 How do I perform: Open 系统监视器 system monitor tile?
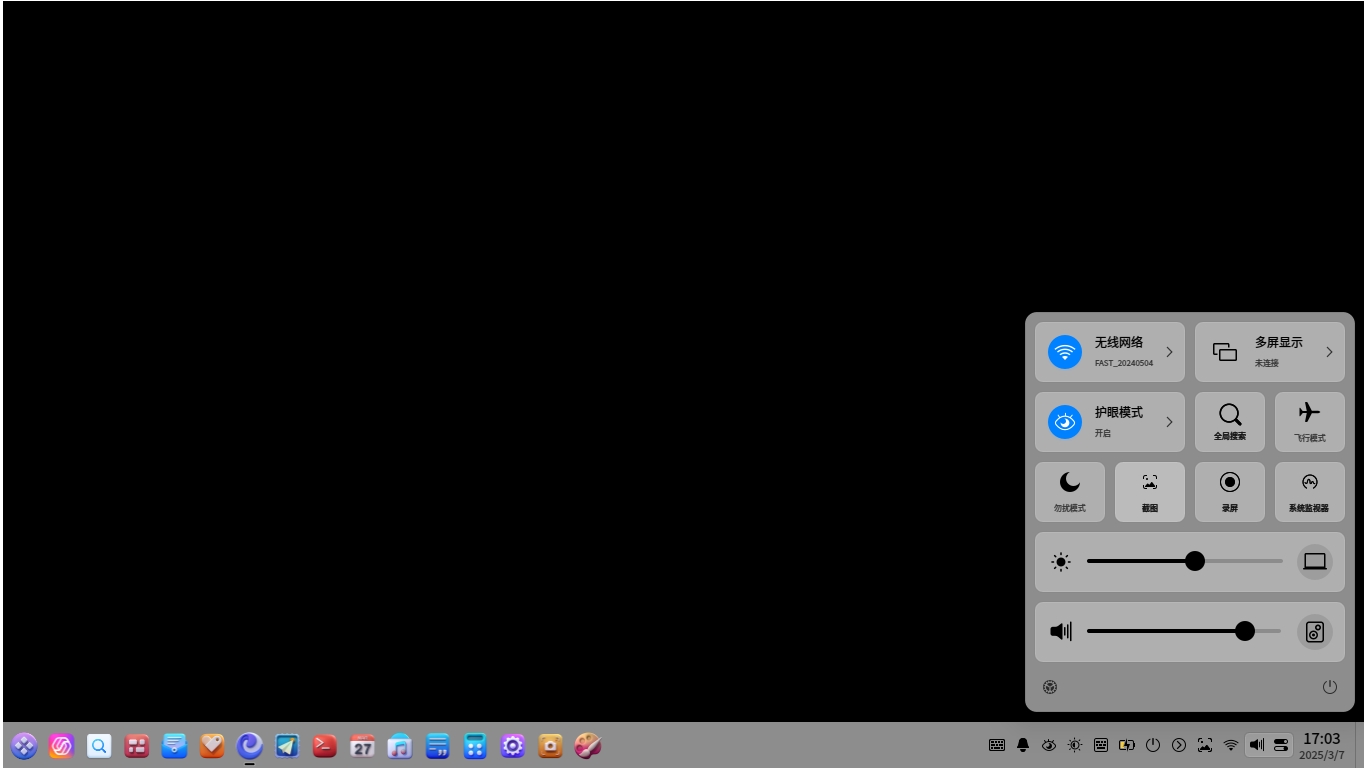tap(1310, 492)
